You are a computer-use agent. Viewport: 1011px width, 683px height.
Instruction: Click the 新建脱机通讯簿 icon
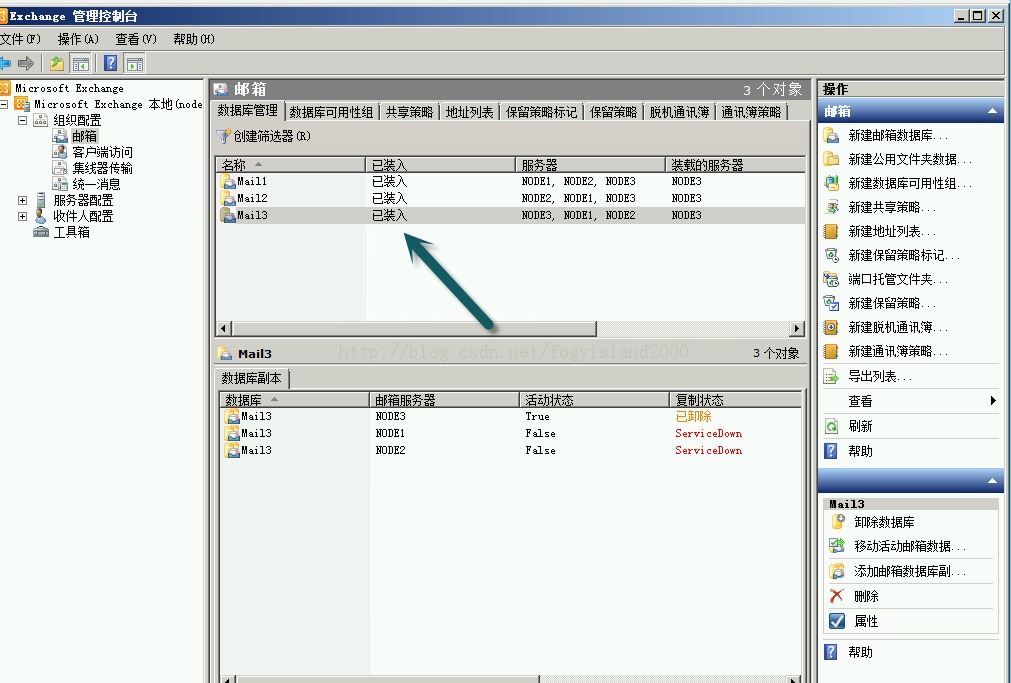click(x=832, y=327)
